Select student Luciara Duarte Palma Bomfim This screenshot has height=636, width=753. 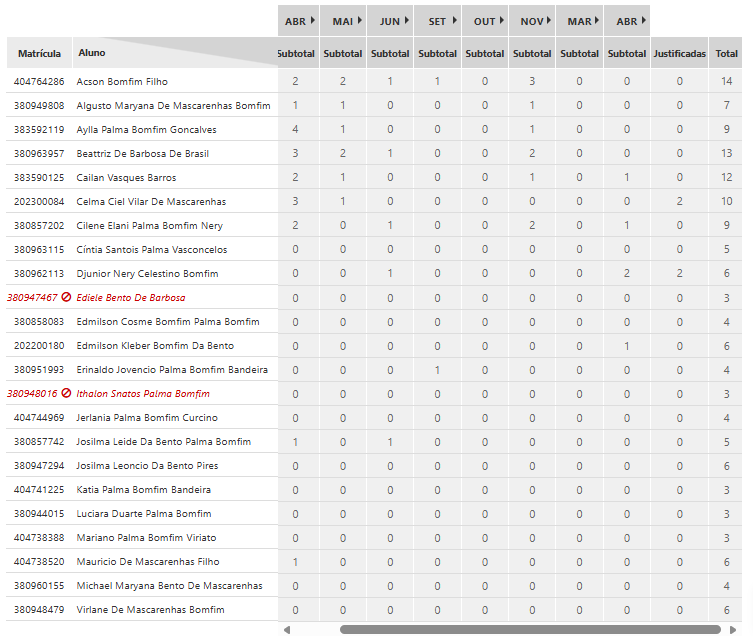tap(144, 514)
